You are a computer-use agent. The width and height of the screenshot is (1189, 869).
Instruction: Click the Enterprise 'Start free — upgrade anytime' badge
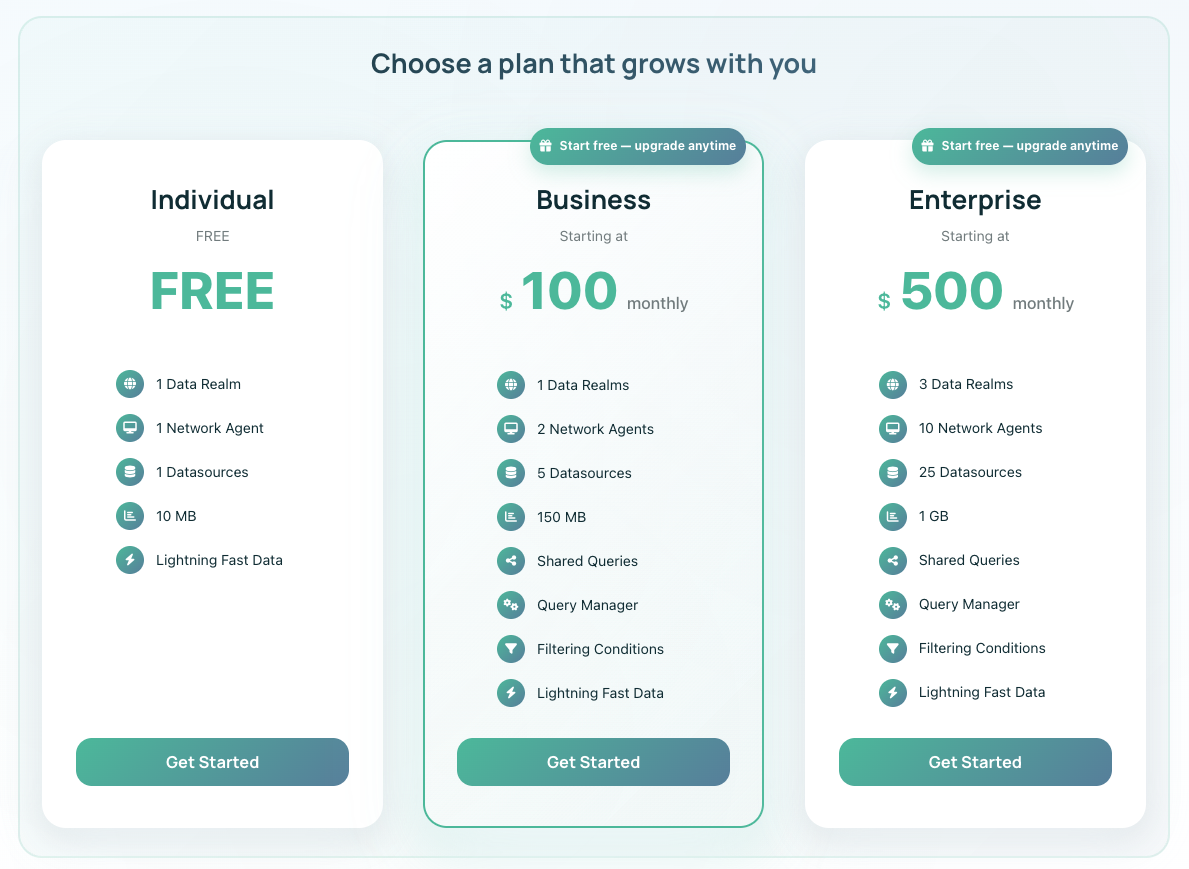click(x=1019, y=146)
